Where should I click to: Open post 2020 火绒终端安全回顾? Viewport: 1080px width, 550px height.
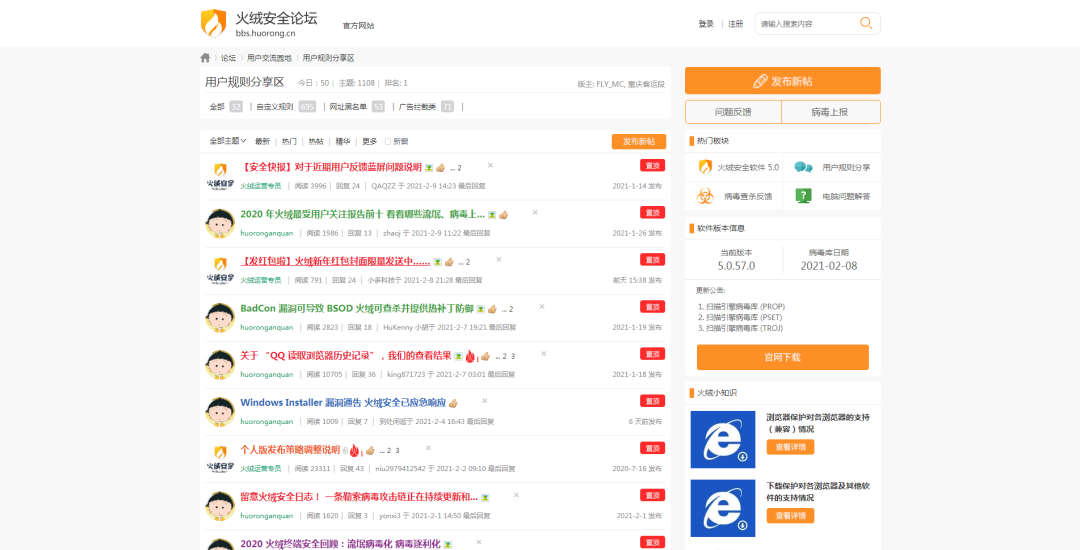click(x=340, y=544)
